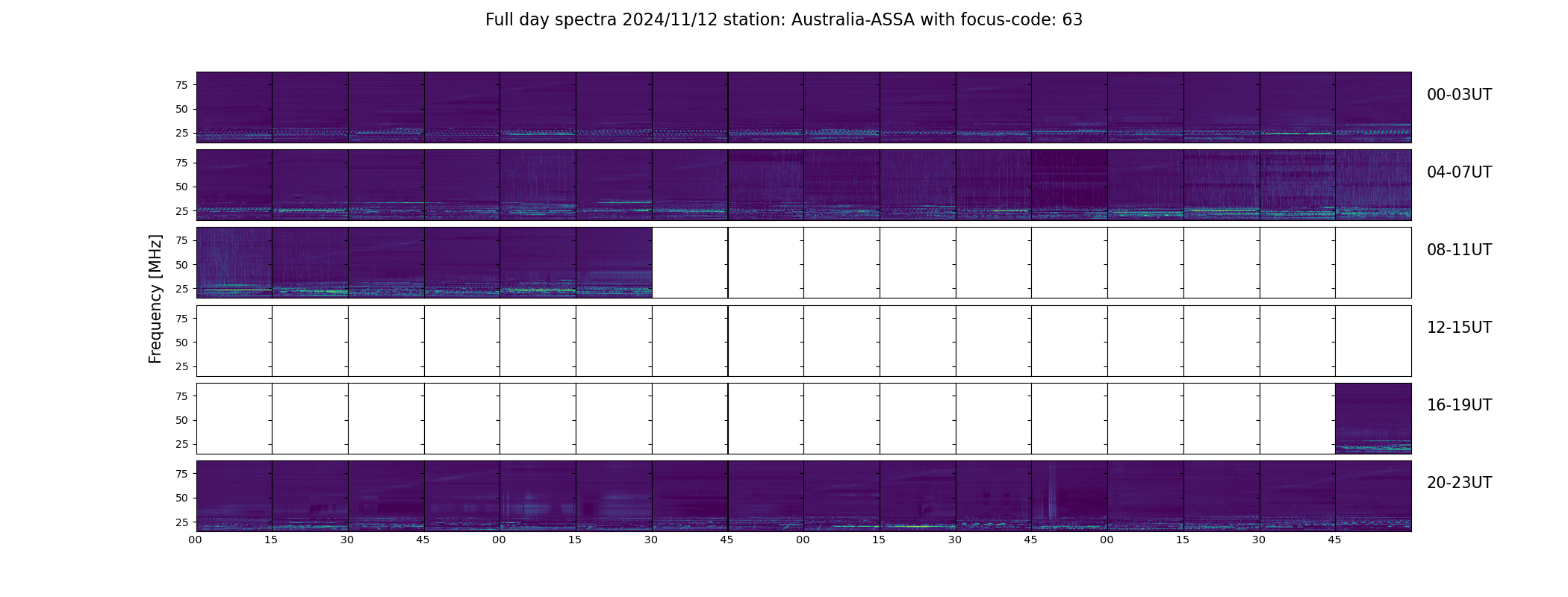Open the 00:00–00:15 UT spectrogram segment

[x=234, y=107]
